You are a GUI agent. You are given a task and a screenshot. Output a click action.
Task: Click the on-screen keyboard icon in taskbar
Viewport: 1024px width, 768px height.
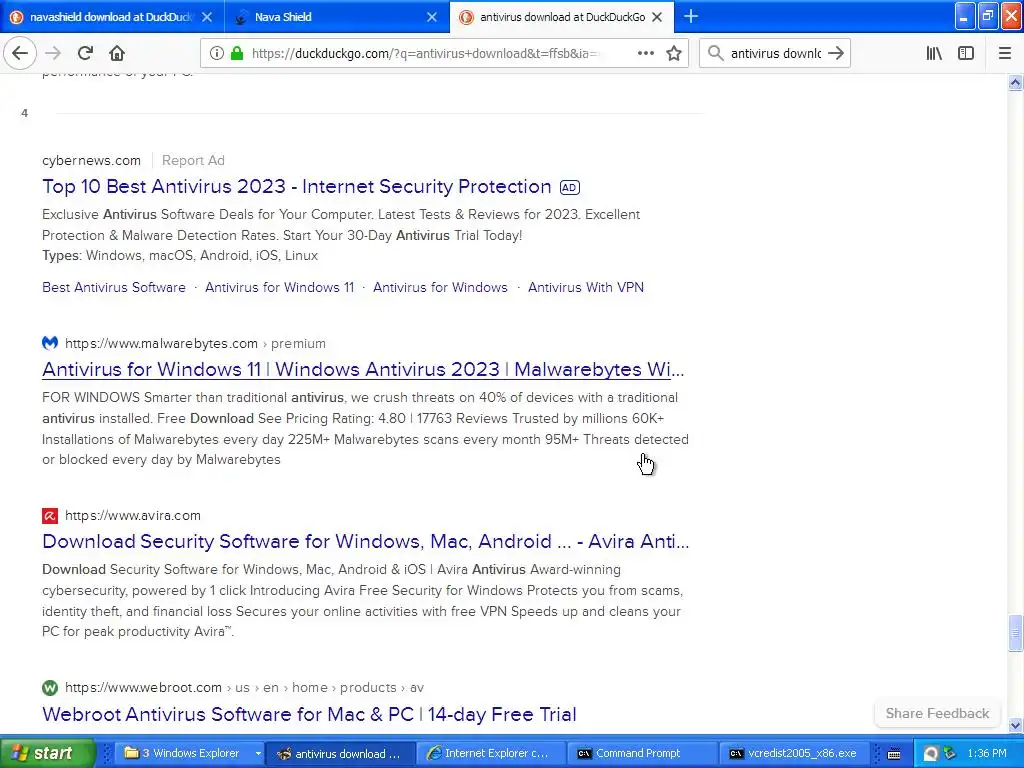[894, 754]
